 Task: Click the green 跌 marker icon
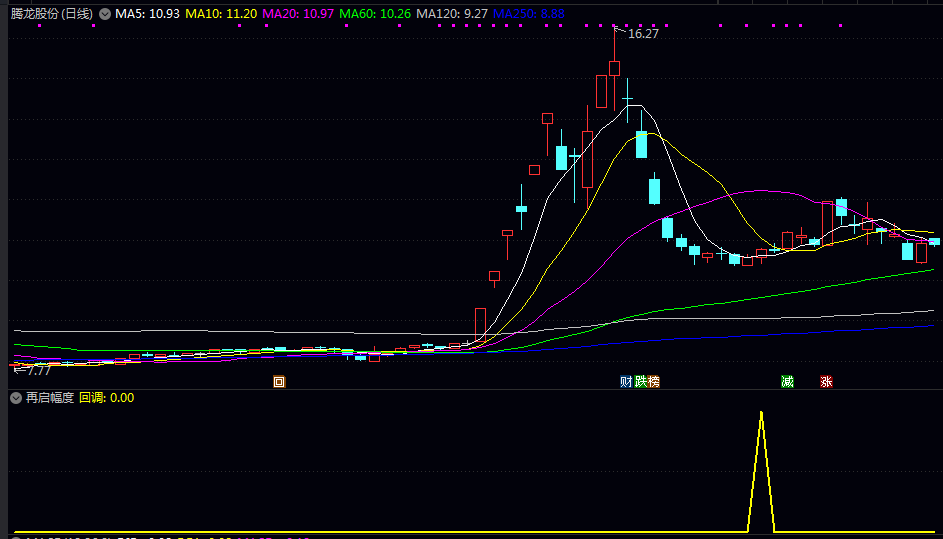coord(640,381)
